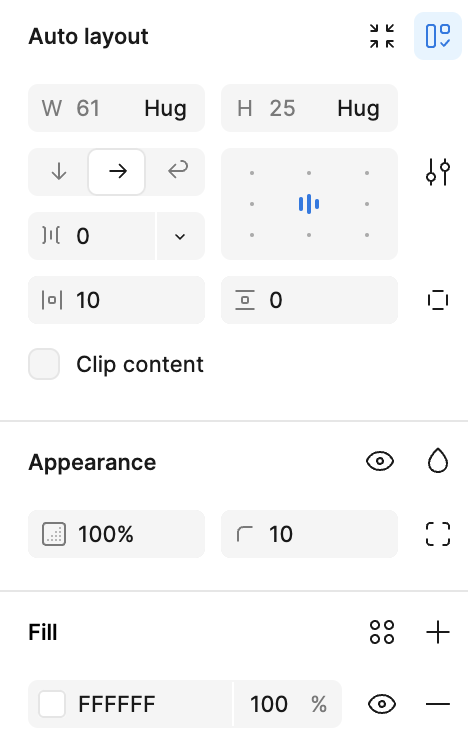Enable the Clip content checkbox
The image size is (468, 746).
click(44, 364)
